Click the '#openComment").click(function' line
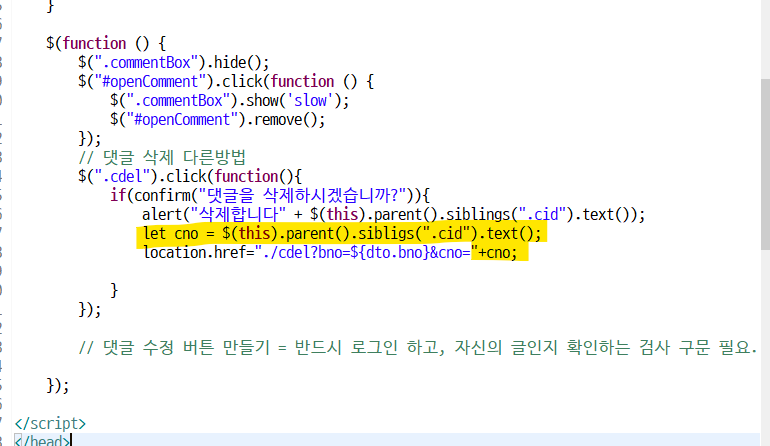This screenshot has height=446, width=770. 226,82
